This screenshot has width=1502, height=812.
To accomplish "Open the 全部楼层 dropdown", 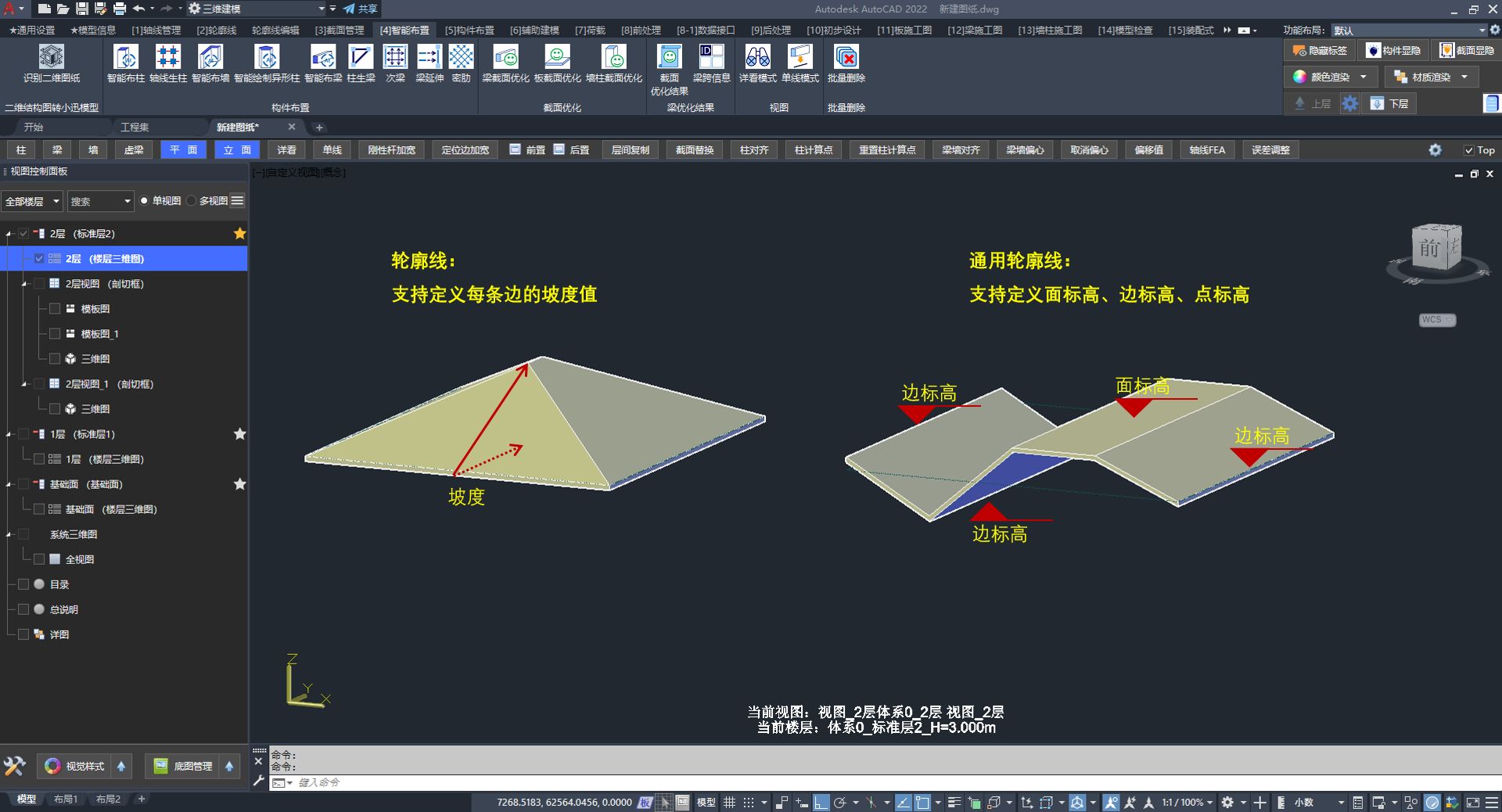I will click(32, 202).
